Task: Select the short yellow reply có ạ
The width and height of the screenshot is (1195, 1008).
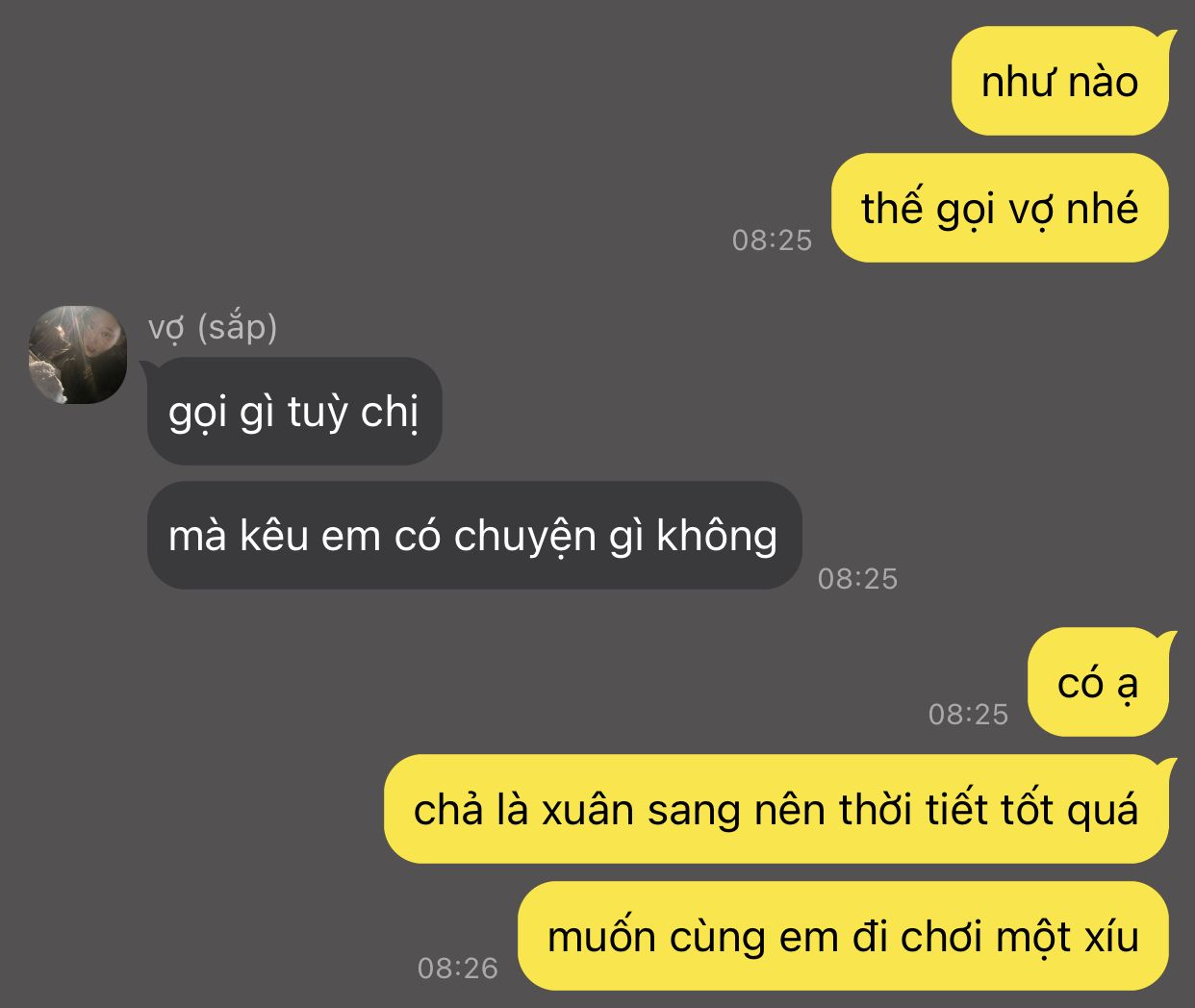Action: [1098, 682]
